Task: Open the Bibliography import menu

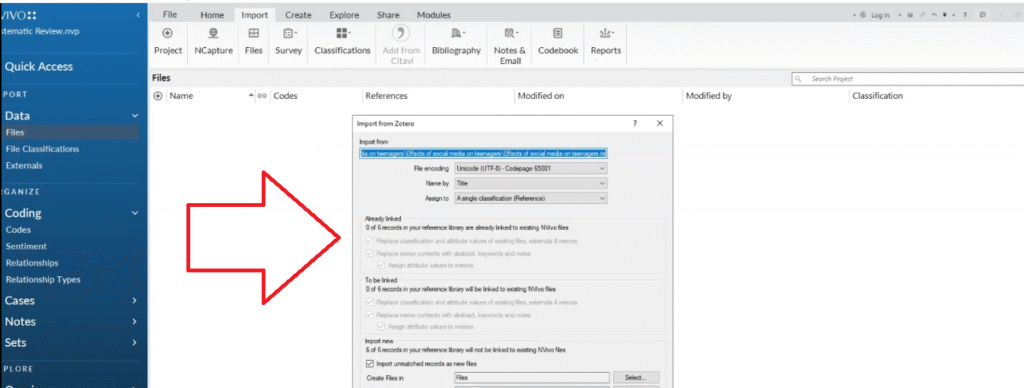Action: [x=456, y=42]
